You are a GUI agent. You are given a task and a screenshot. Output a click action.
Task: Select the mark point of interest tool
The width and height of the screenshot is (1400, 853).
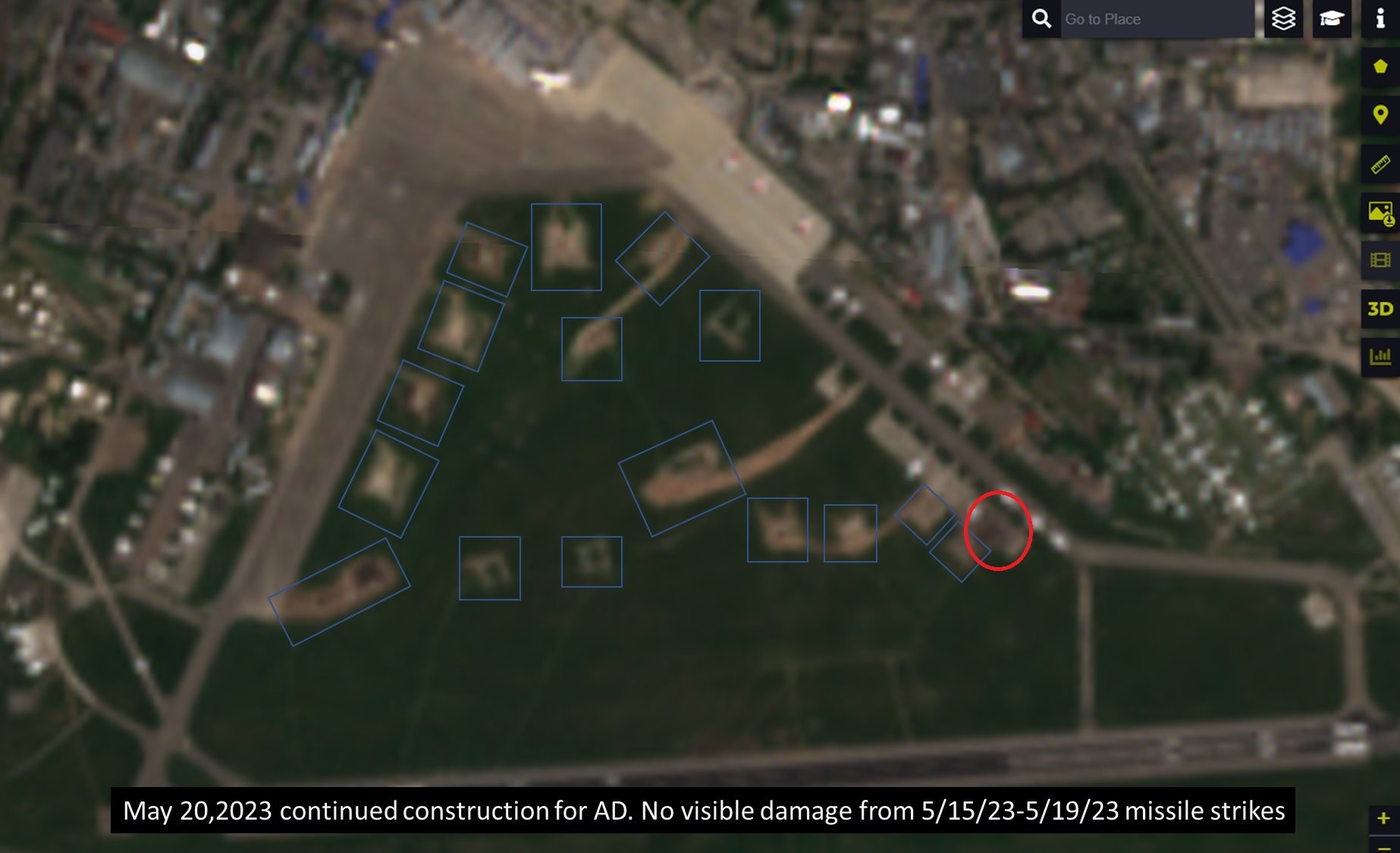tap(1380, 116)
